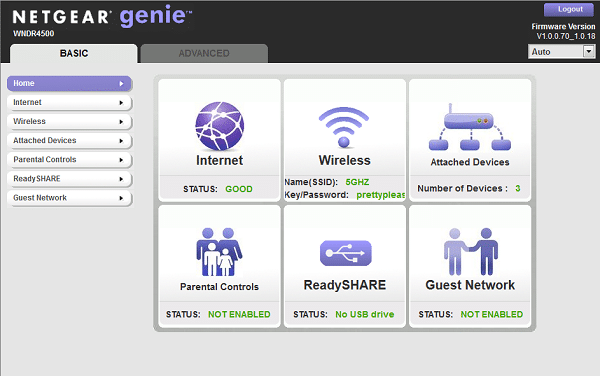Open the ReadySHARE USB icon

(x=346, y=253)
